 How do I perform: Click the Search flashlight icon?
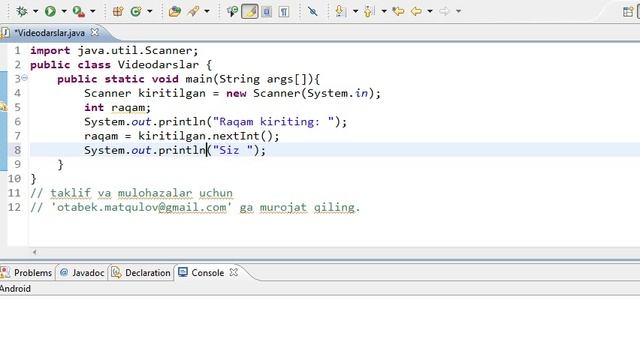[193, 11]
